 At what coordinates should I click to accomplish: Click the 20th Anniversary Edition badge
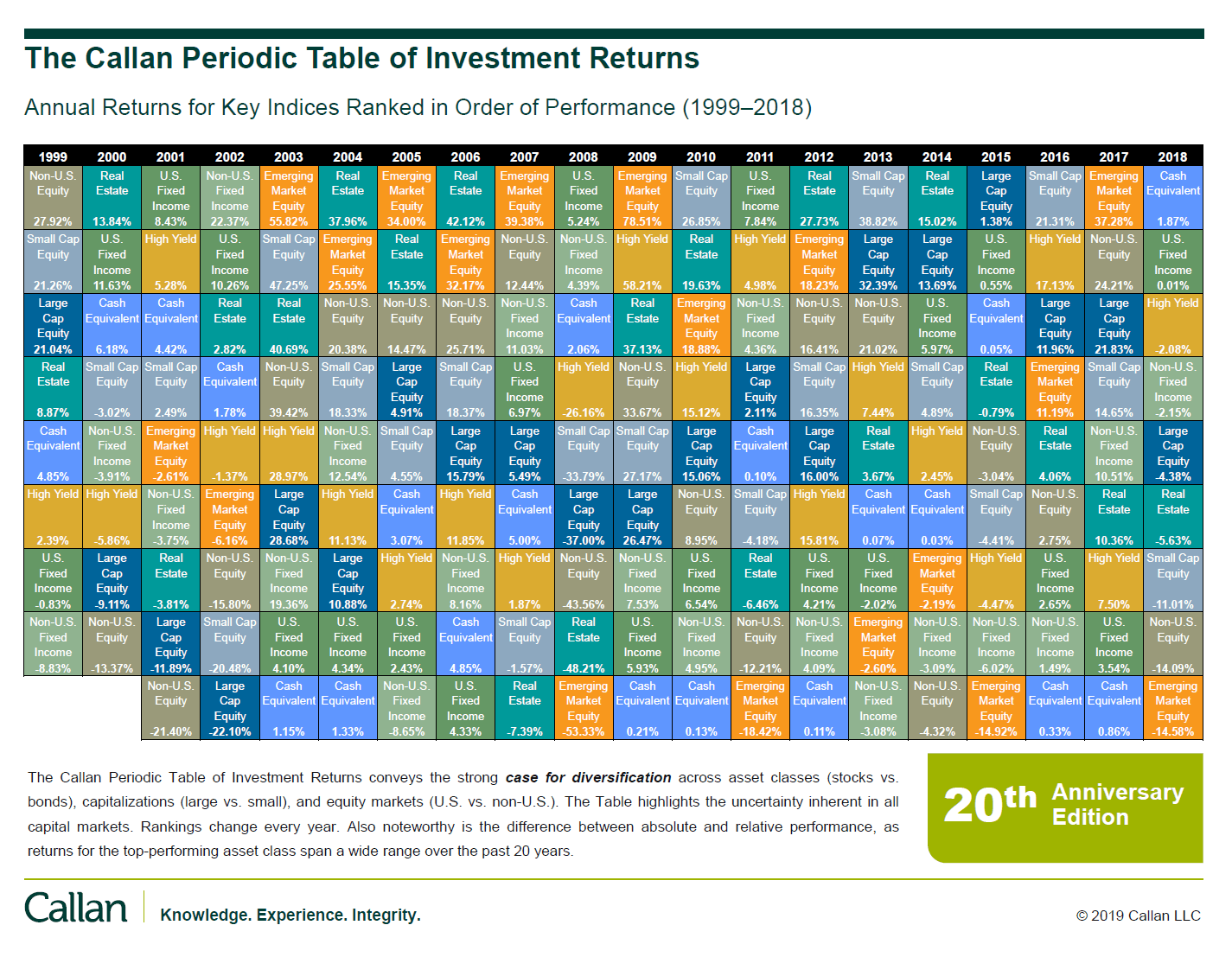pos(1065,807)
